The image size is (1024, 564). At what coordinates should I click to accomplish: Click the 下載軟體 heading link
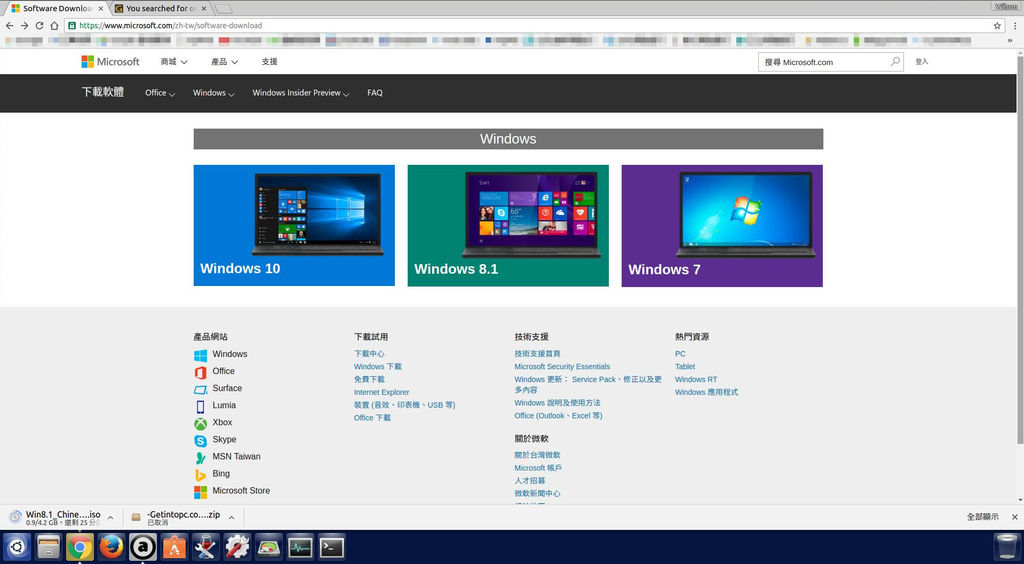tap(103, 92)
